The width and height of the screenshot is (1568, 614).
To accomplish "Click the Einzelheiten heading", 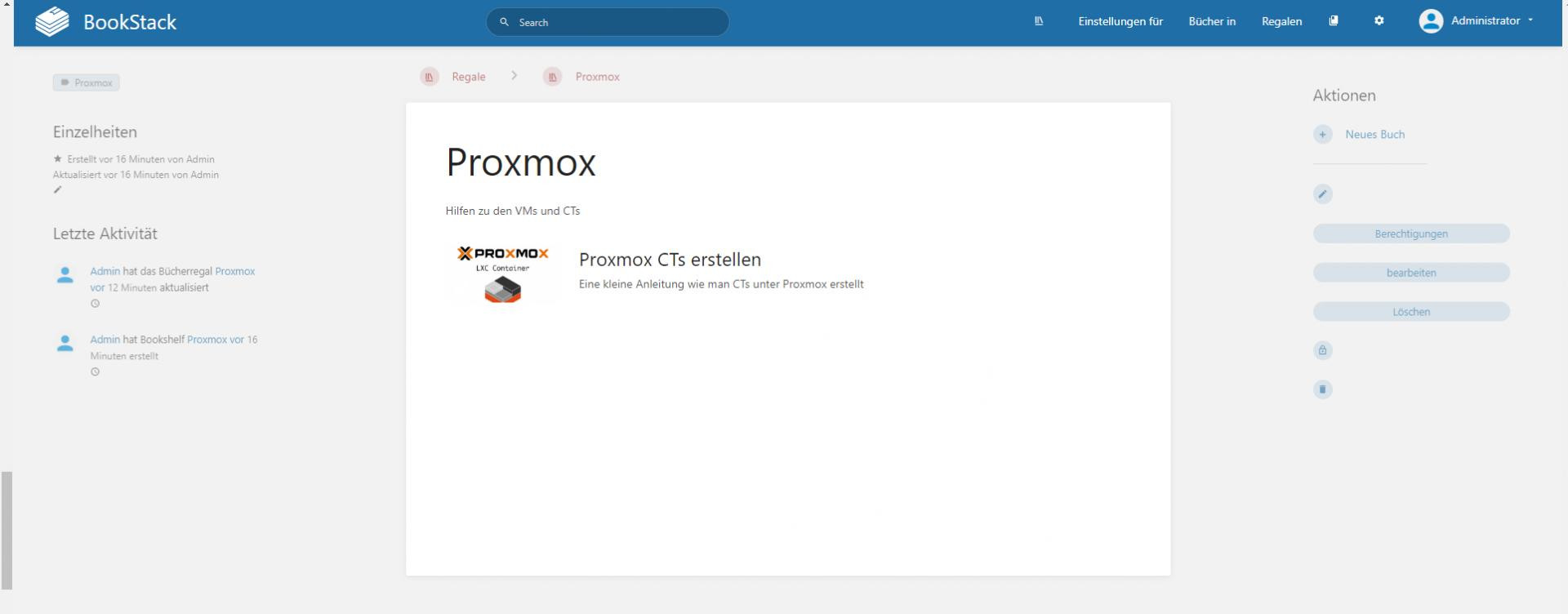I will (x=95, y=132).
